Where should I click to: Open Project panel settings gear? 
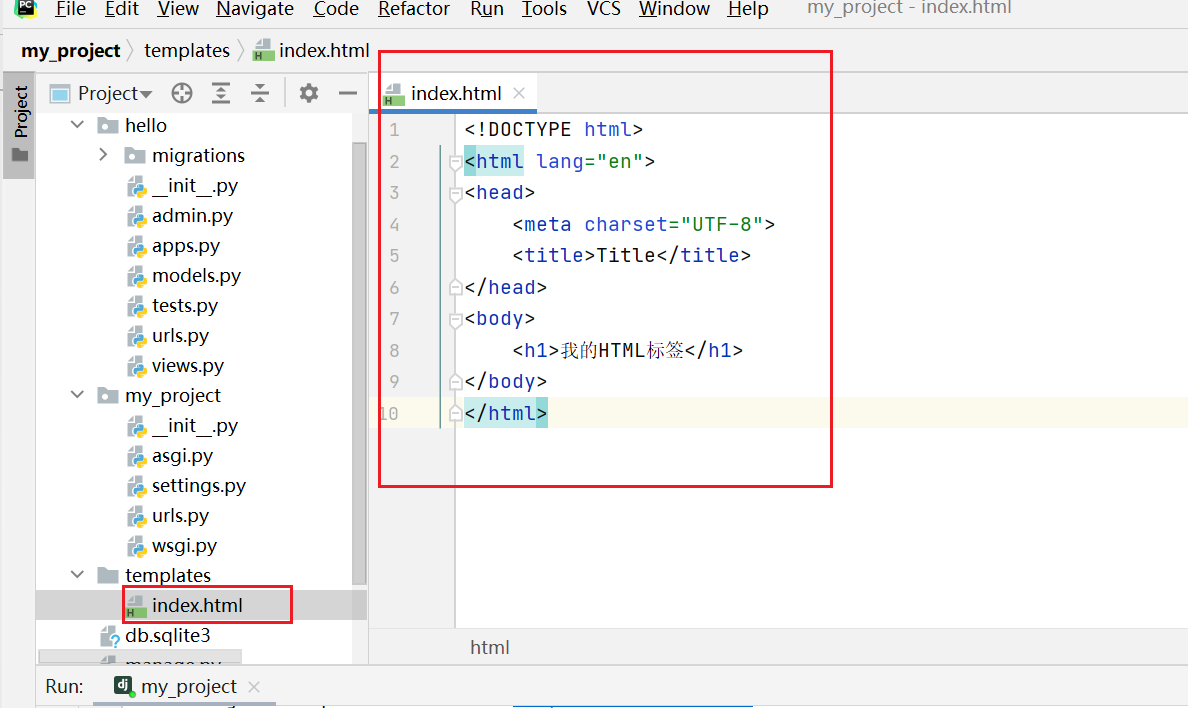click(308, 93)
